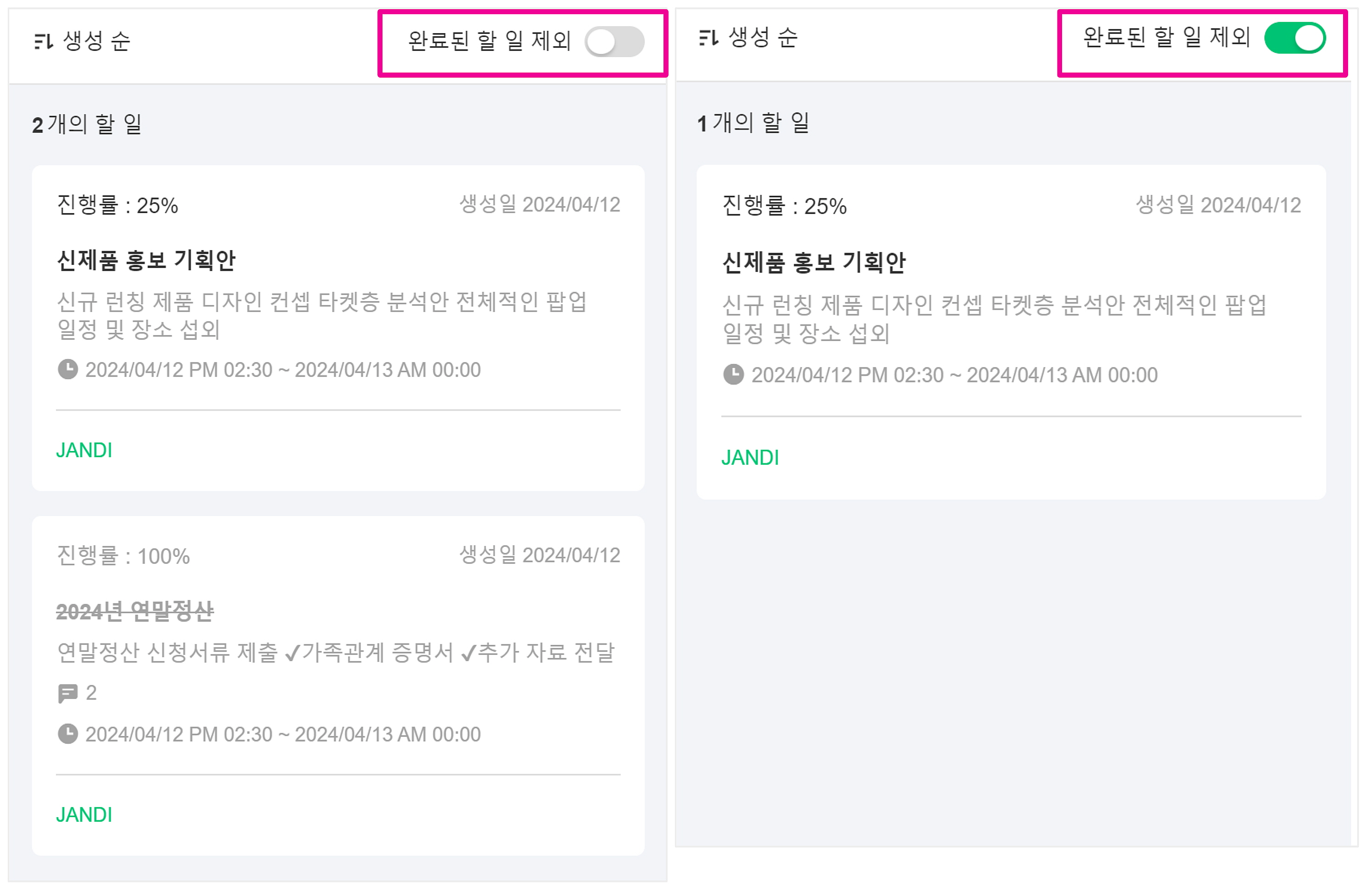Image resolution: width=1372 pixels, height=891 pixels.
Task: Click the sort icon in the 1개의 할 일 panel
Action: pos(708,39)
